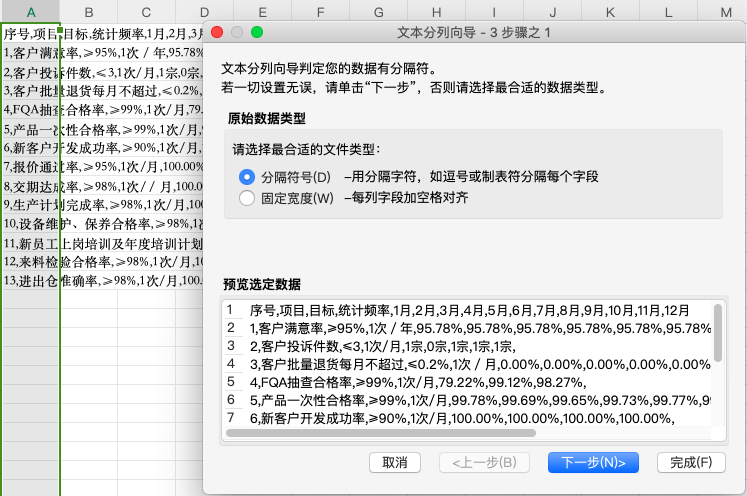Click the dialog title 文本分列向导 - 3 步骤之 1
The width and height of the screenshot is (747, 496).
(474, 32)
